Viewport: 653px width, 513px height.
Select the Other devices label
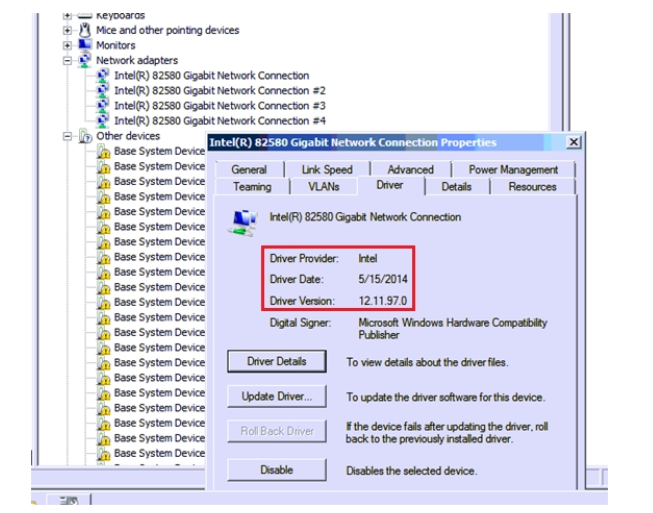tap(128, 136)
